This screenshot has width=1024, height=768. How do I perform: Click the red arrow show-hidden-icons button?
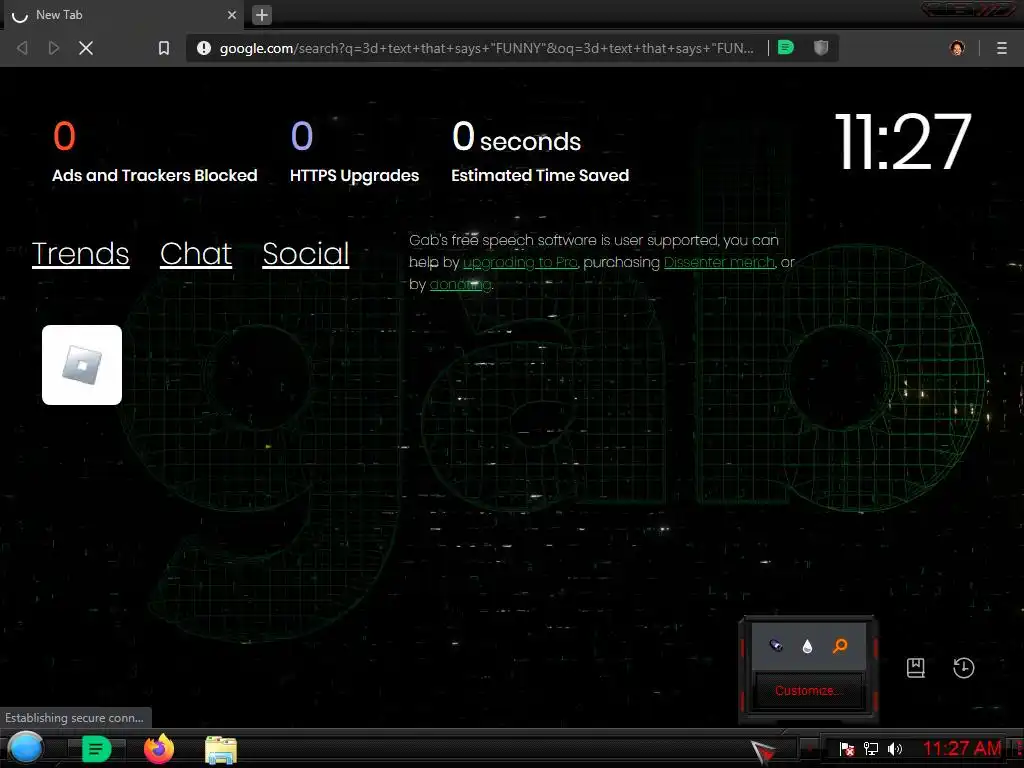click(x=810, y=748)
